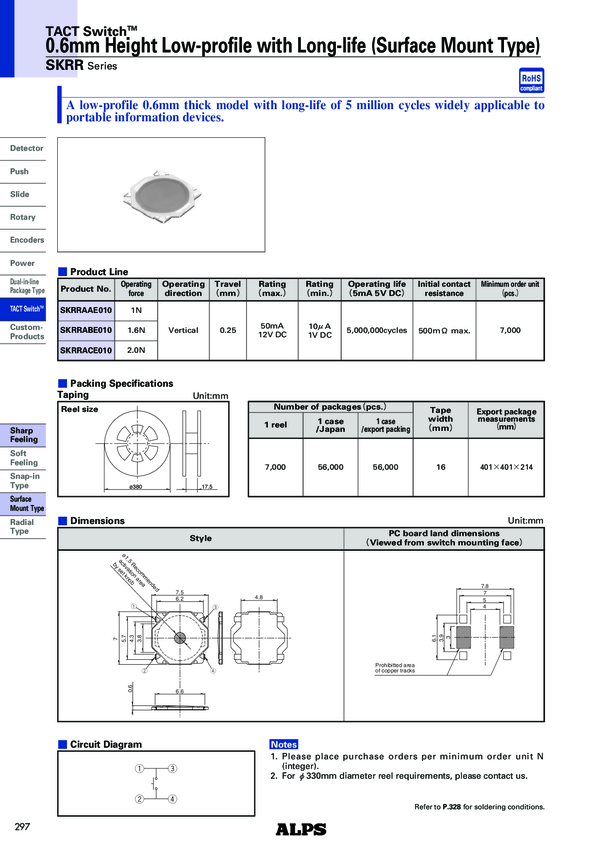
Task: Click the SKRR Series title
Action: [81, 66]
